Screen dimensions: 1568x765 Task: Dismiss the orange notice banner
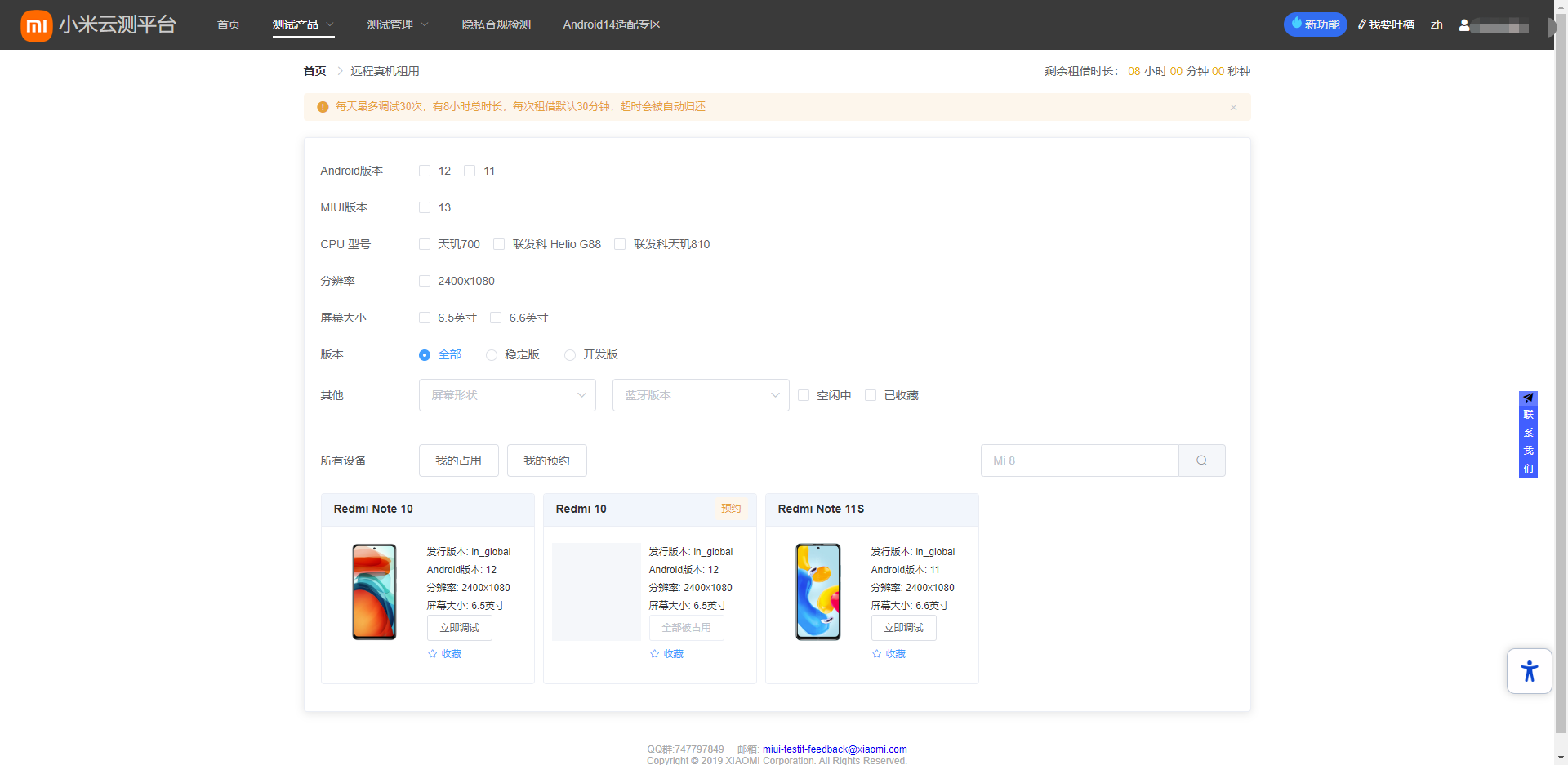[x=1233, y=107]
